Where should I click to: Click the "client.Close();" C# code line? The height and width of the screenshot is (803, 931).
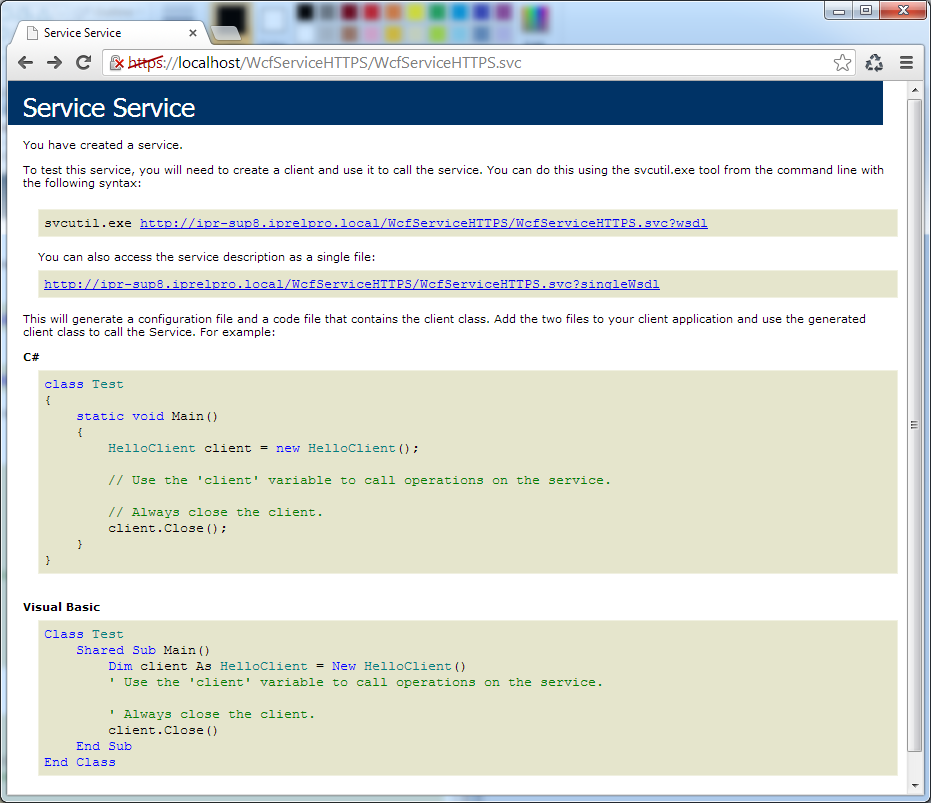coord(167,528)
